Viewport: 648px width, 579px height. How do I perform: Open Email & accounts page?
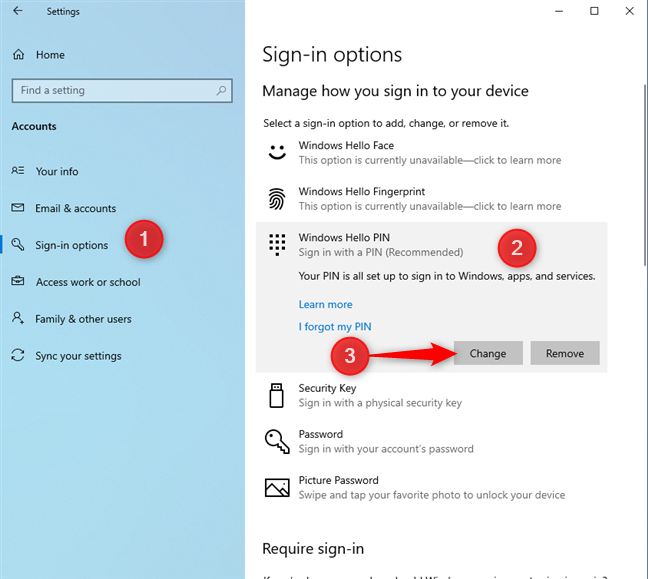[76, 208]
